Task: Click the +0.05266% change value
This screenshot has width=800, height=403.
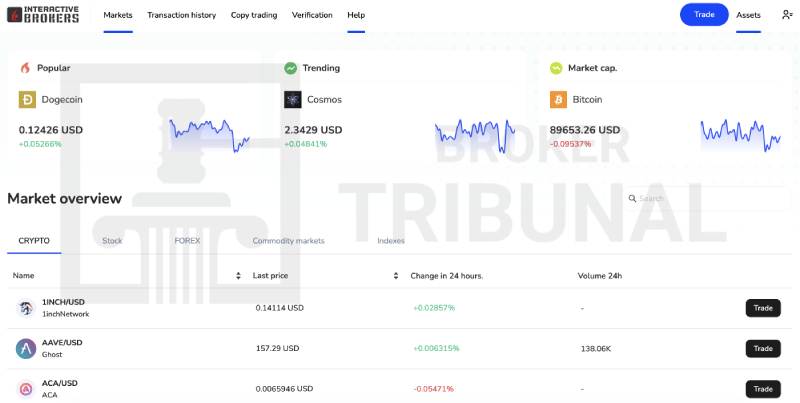Action: click(x=40, y=144)
